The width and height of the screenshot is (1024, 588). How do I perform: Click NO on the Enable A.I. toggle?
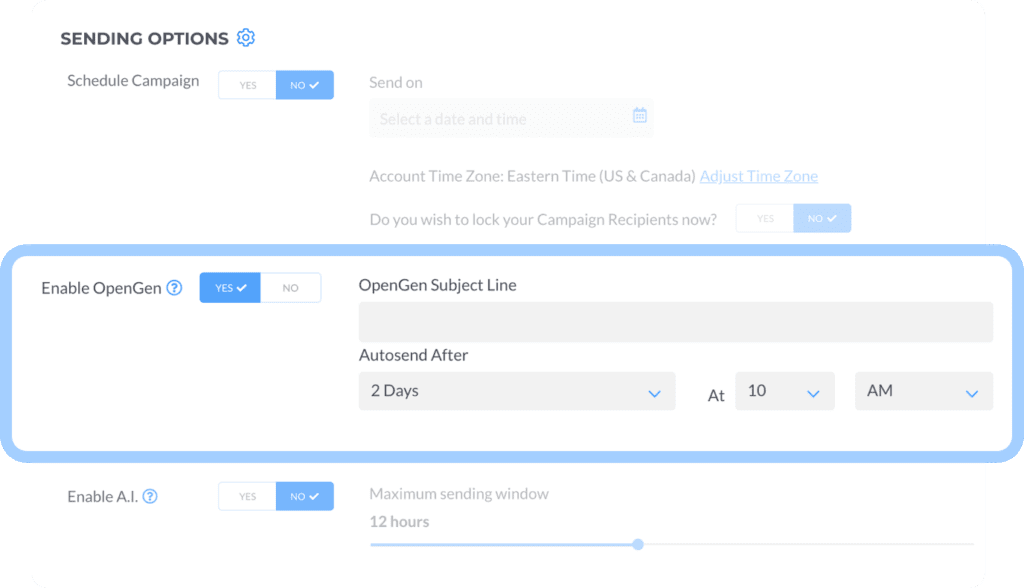pyautogui.click(x=305, y=496)
